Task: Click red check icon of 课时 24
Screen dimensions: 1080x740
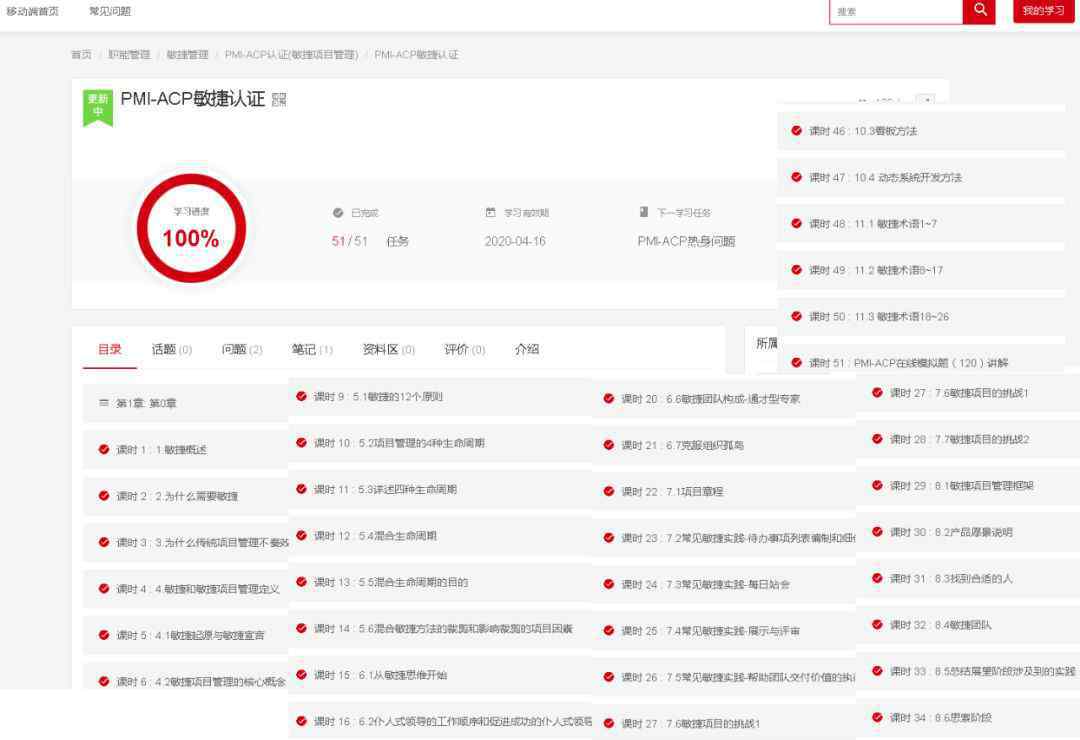Action: click(608, 584)
